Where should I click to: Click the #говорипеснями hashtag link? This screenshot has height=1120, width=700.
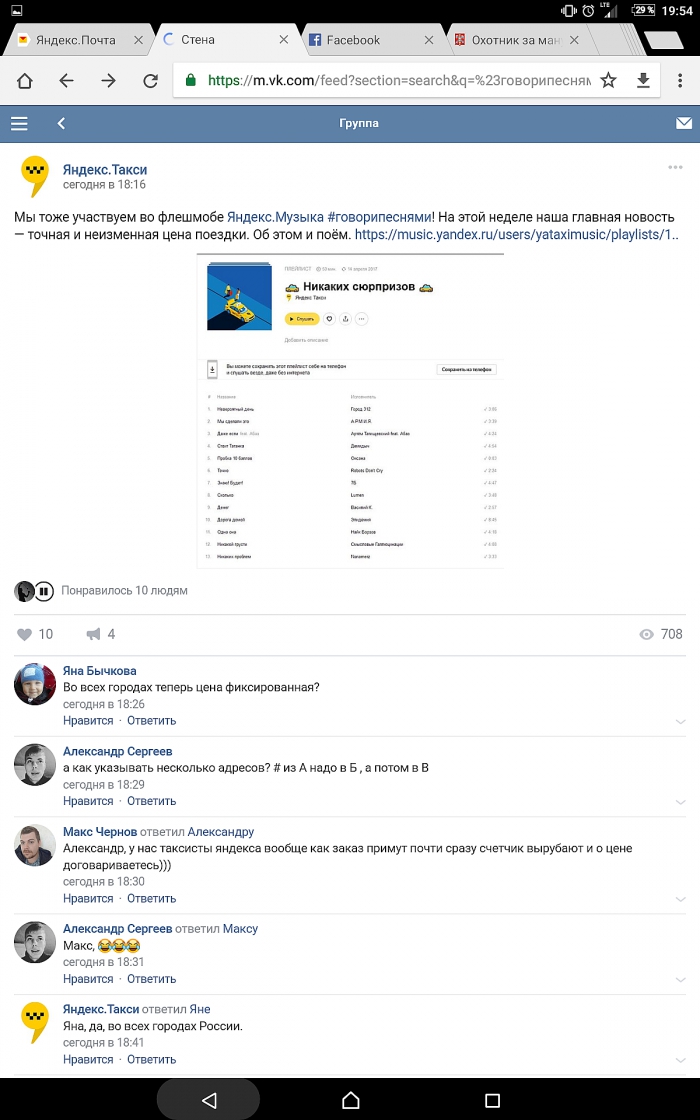(379, 216)
